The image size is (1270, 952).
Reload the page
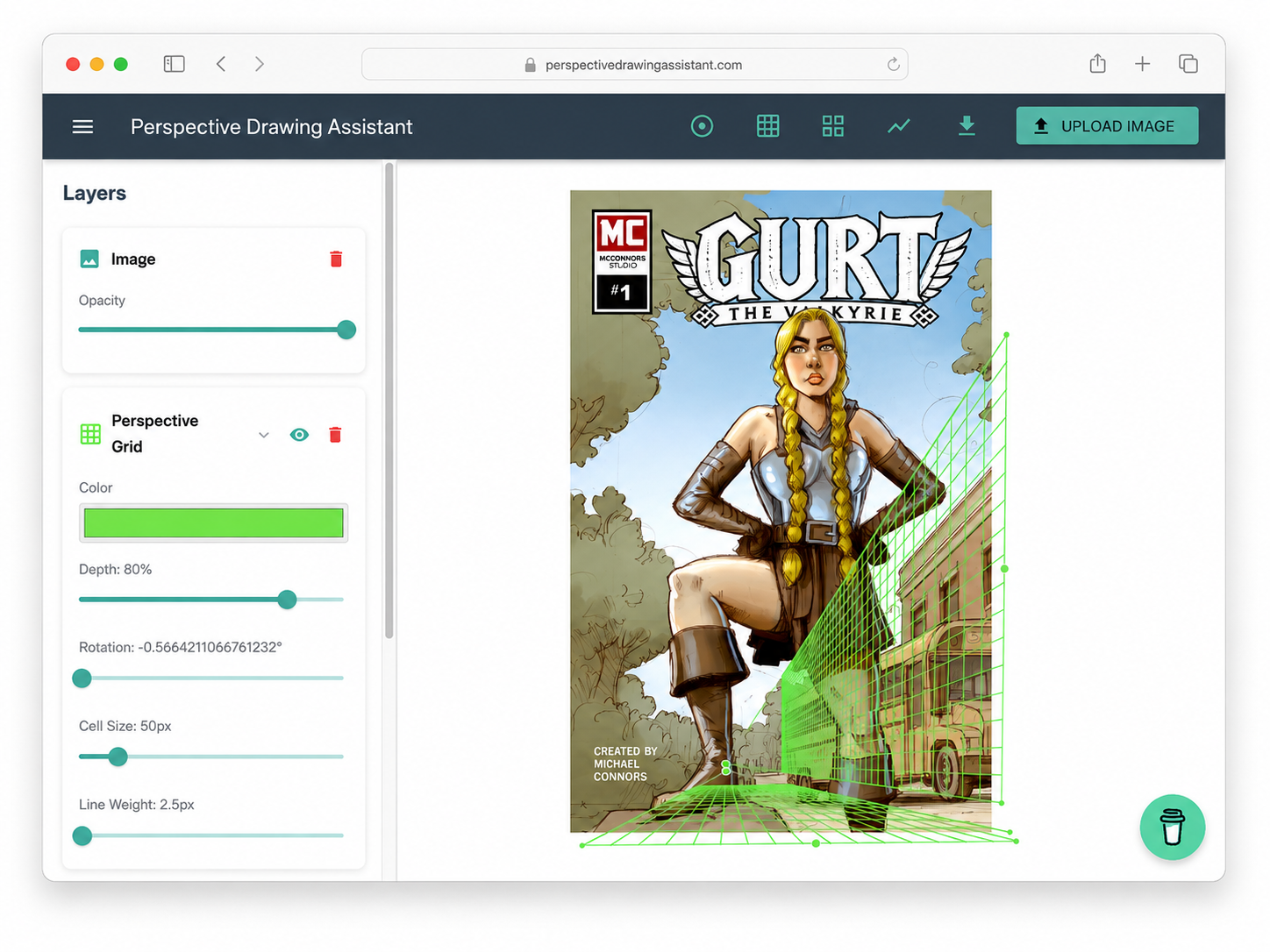point(893,64)
